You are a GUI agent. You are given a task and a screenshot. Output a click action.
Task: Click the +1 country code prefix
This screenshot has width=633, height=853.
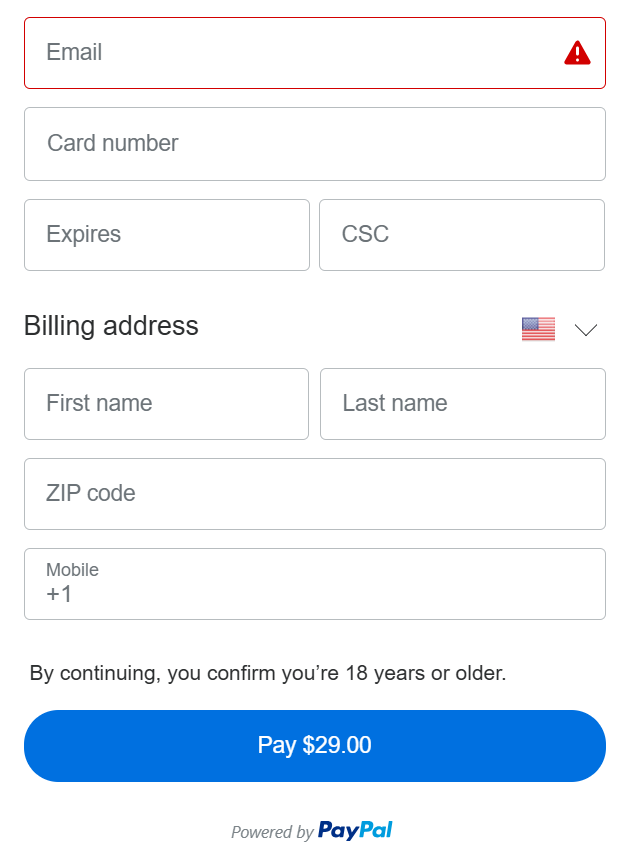pyautogui.click(x=59, y=595)
